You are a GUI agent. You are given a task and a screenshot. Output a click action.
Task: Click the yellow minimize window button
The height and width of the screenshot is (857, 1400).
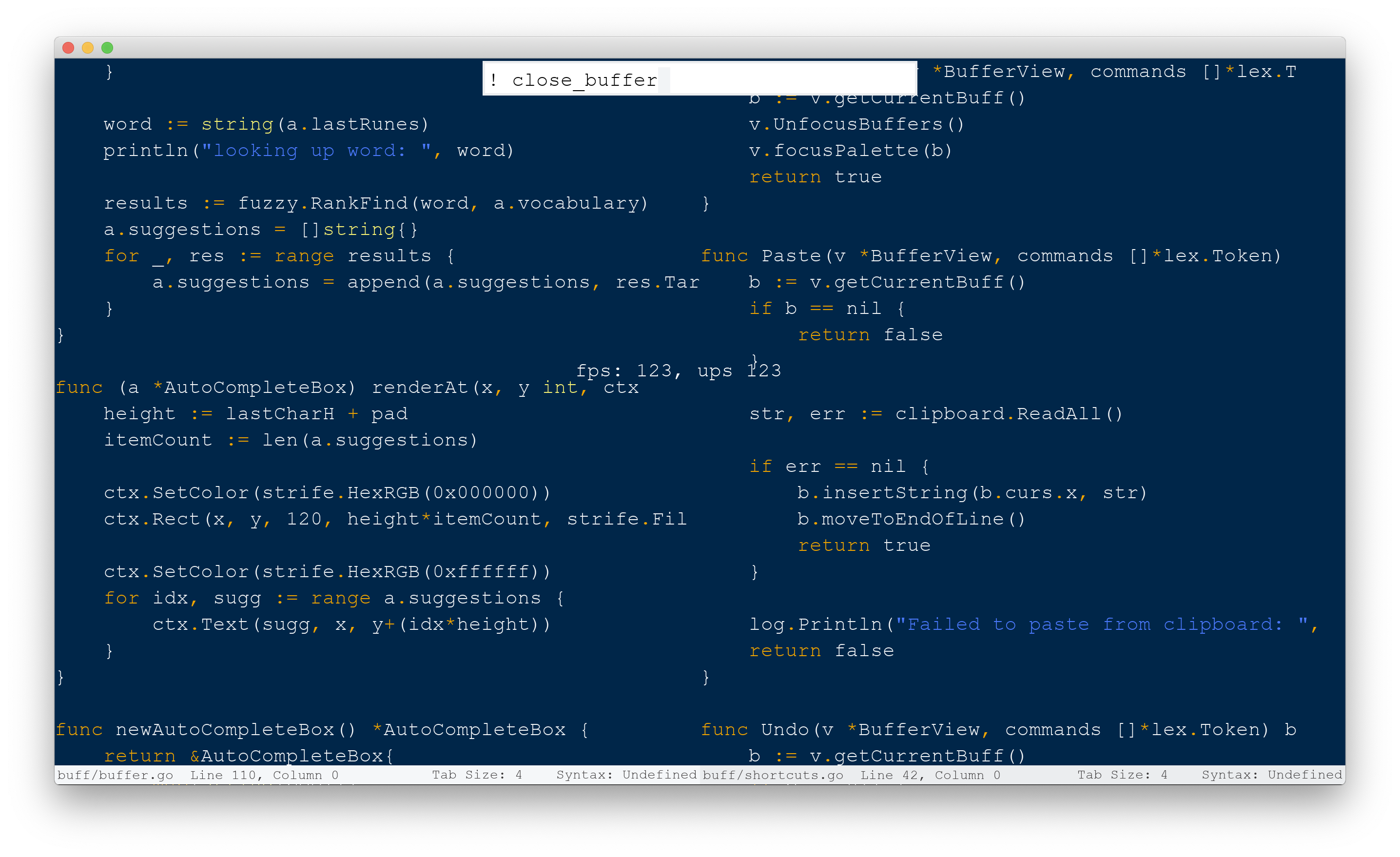[x=88, y=48]
